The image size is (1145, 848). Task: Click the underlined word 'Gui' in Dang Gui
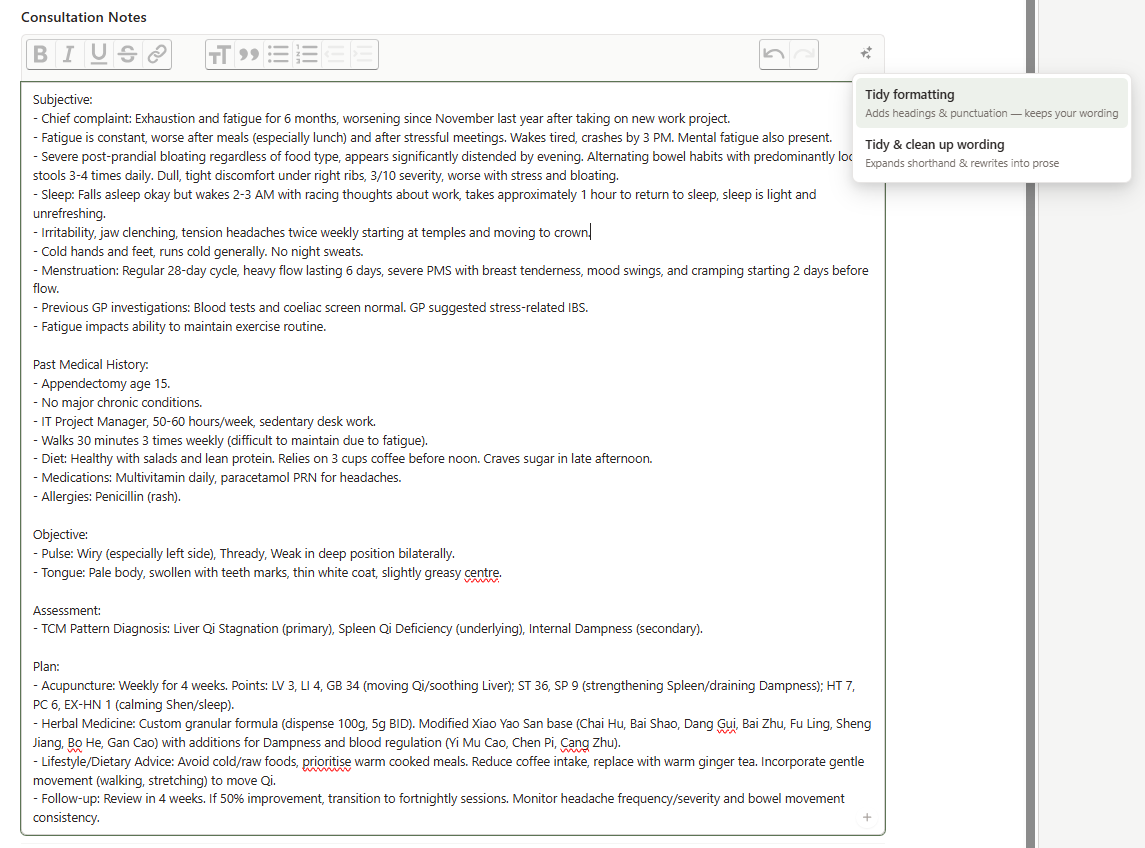tap(727, 724)
